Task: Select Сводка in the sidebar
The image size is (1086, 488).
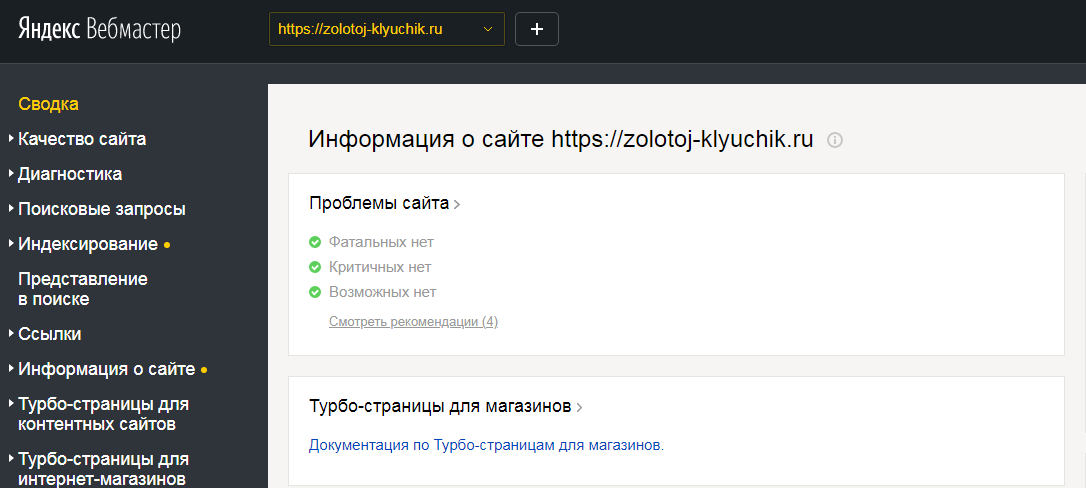Action: (x=48, y=104)
